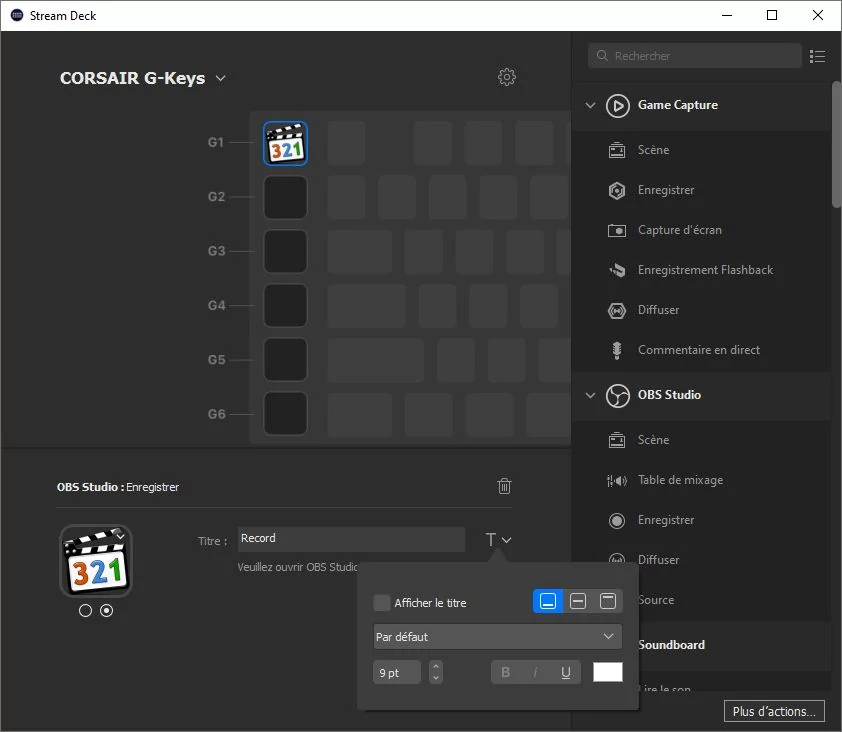Viewport: 842px width, 732px height.
Task: Select the empty G2 key slot
Action: coord(285,197)
